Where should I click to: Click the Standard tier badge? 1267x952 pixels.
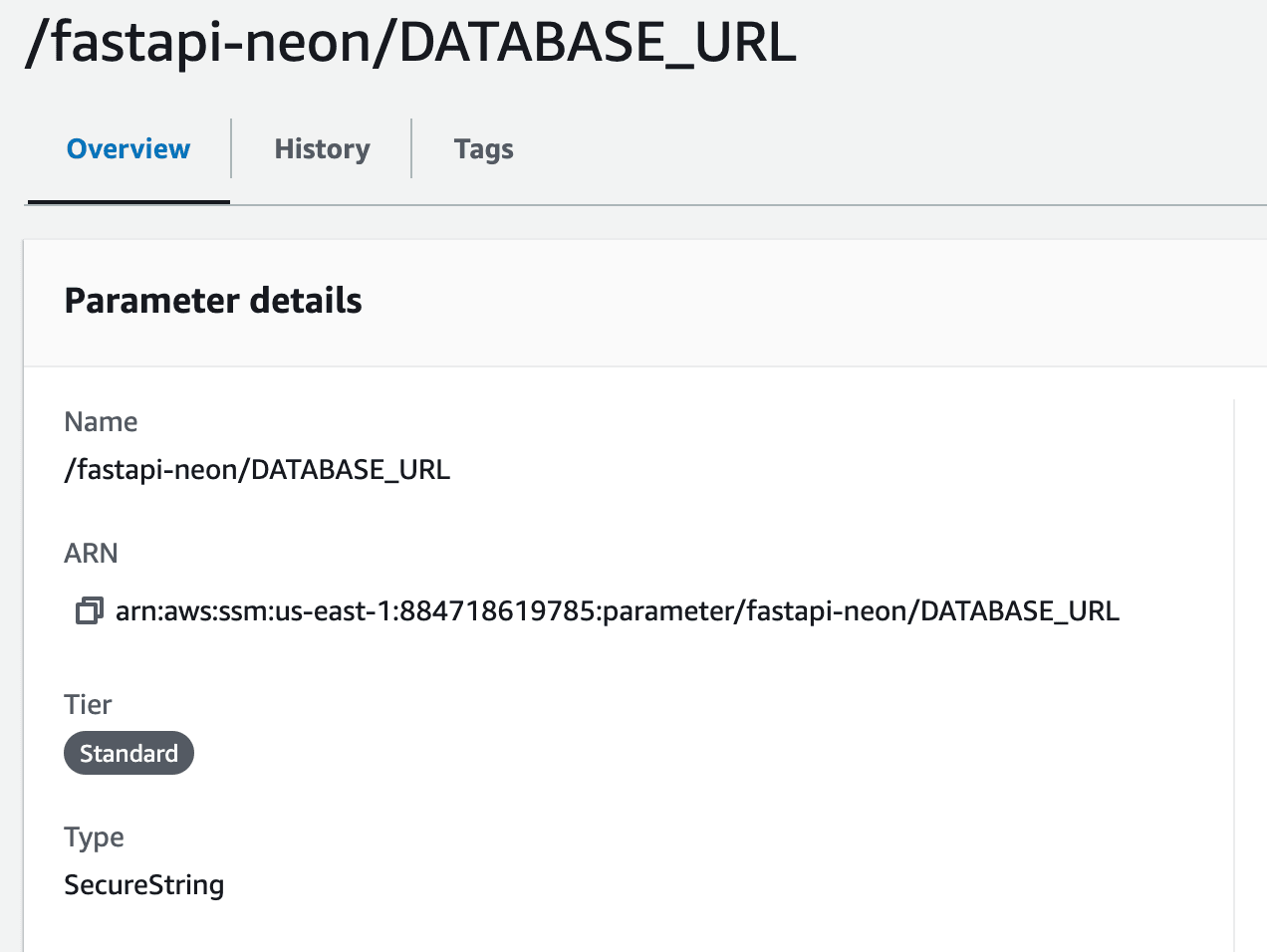click(128, 753)
